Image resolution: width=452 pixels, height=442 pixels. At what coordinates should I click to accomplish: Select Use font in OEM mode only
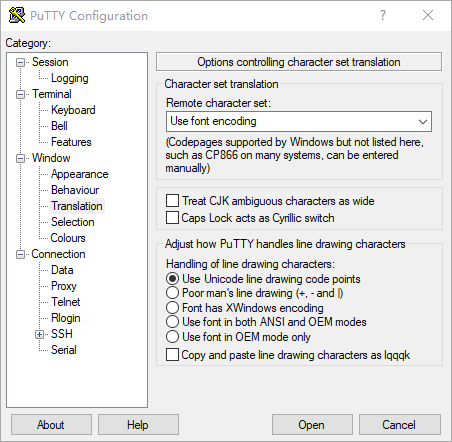pos(172,337)
